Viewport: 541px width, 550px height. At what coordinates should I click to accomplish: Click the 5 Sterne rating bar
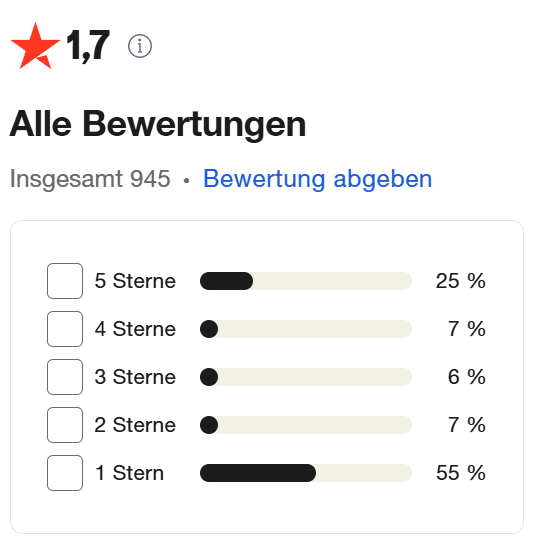[x=306, y=281]
